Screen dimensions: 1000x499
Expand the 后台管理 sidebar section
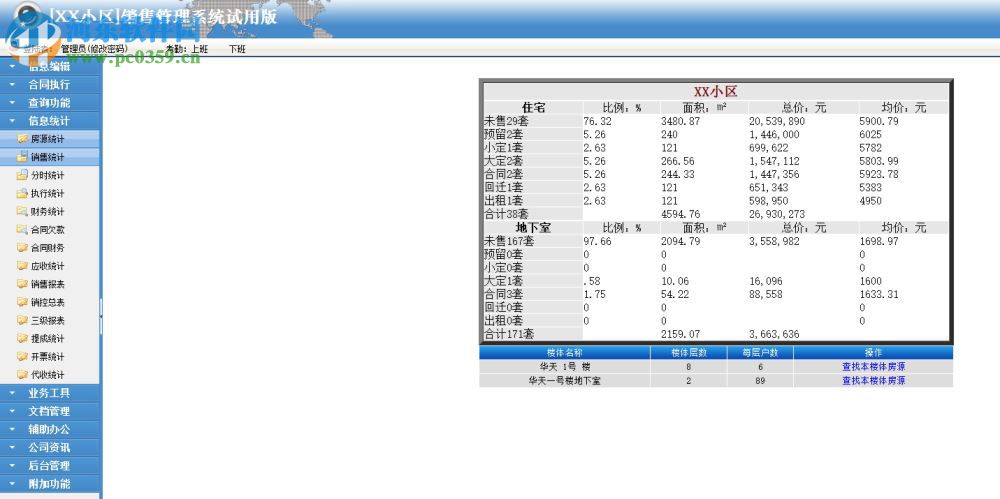coord(50,466)
